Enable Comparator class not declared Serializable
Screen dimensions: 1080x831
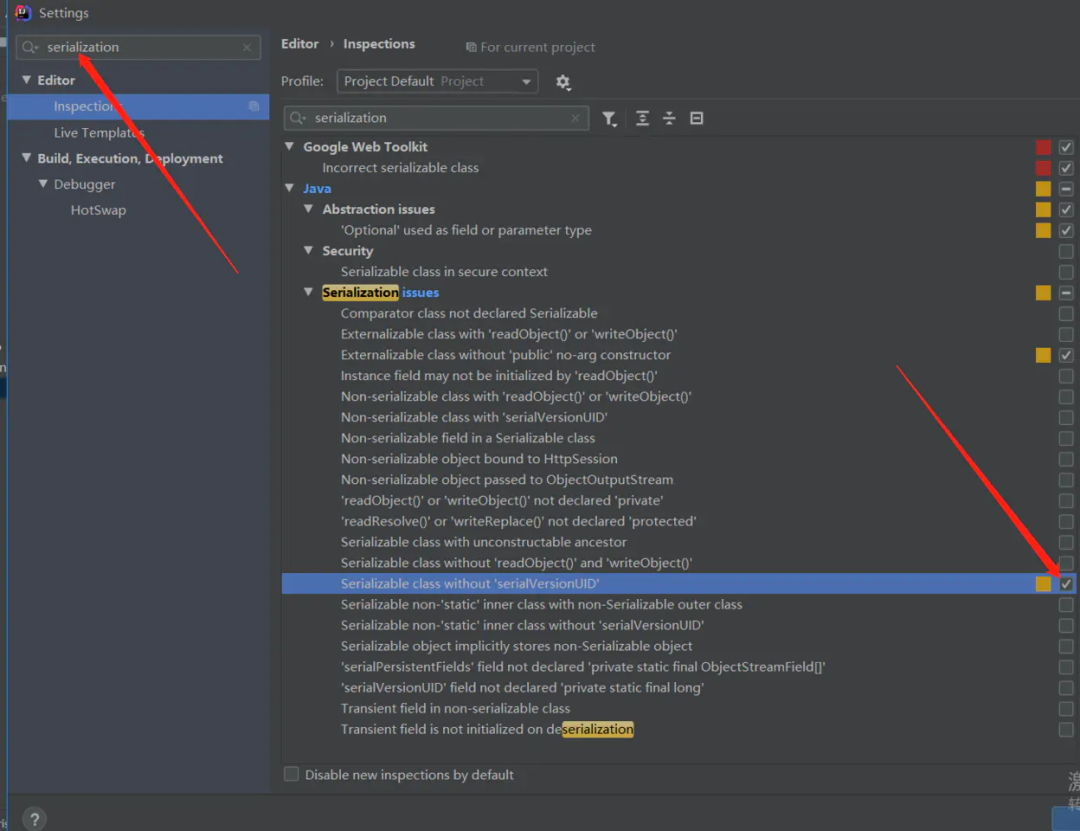pyautogui.click(x=1066, y=314)
